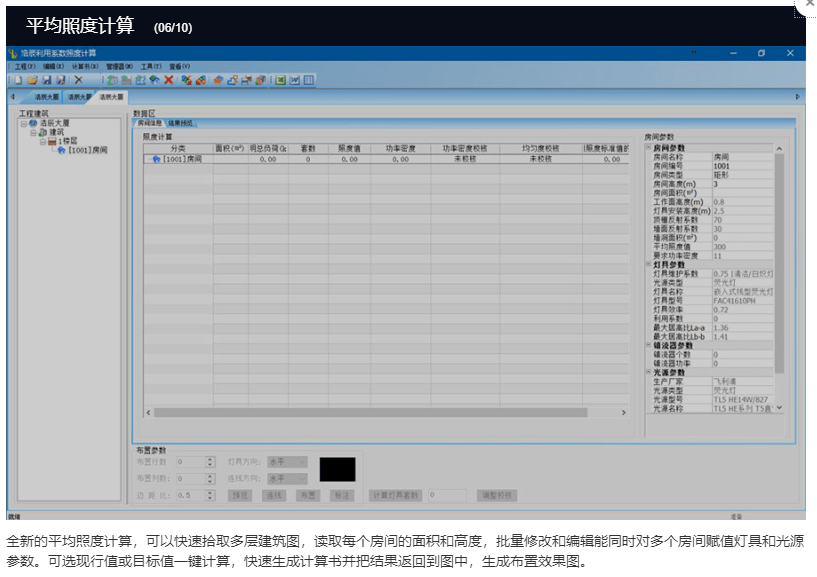
Task: Collapse the 镇流器参数 property group
Action: [x=649, y=346]
